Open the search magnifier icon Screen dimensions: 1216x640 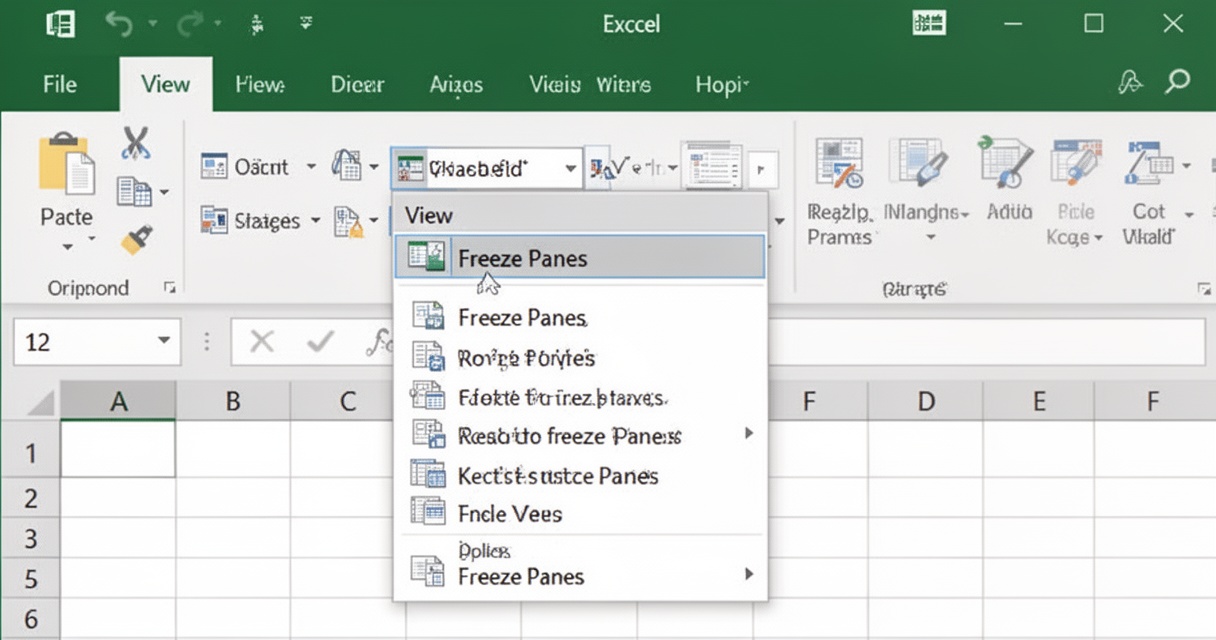click(1178, 82)
